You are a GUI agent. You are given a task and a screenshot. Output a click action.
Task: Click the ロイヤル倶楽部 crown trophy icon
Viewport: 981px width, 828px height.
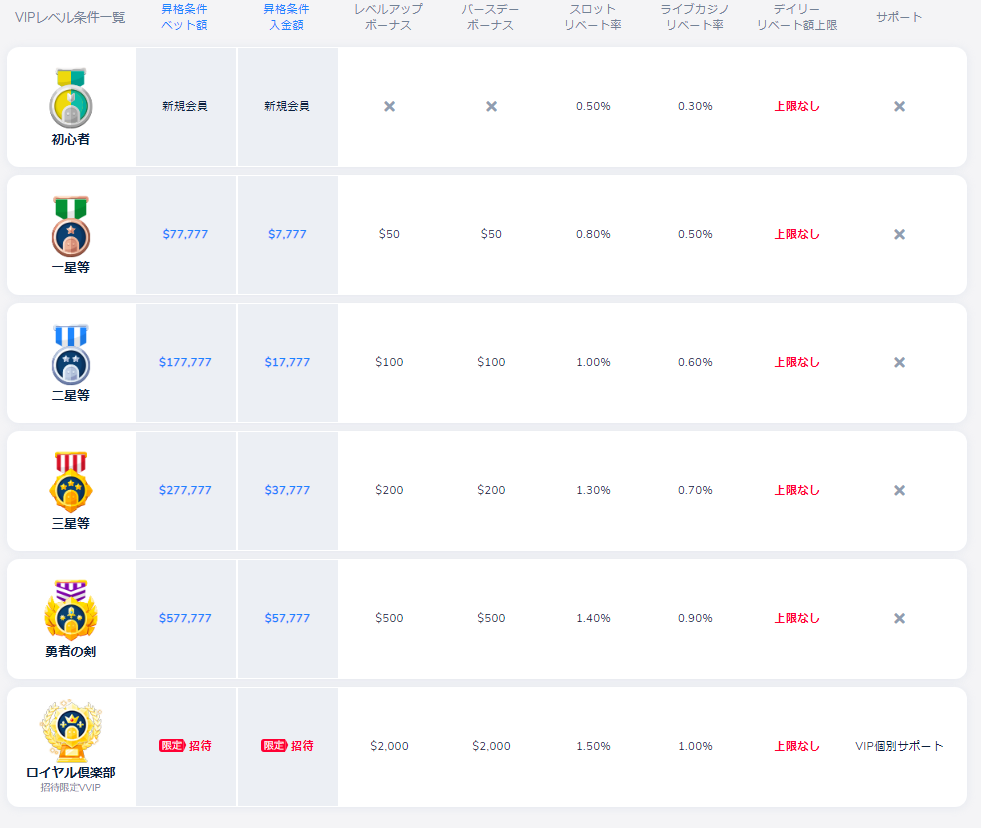point(70,731)
